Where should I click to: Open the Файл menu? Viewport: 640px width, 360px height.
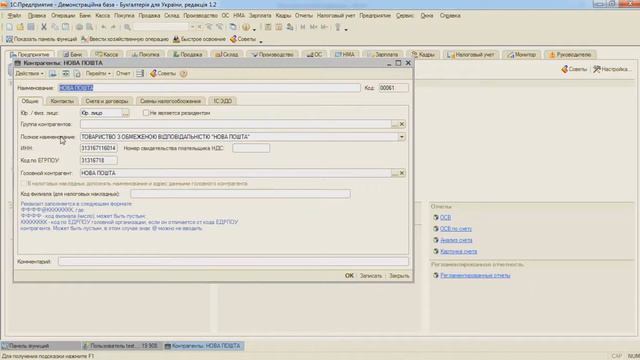point(14,16)
